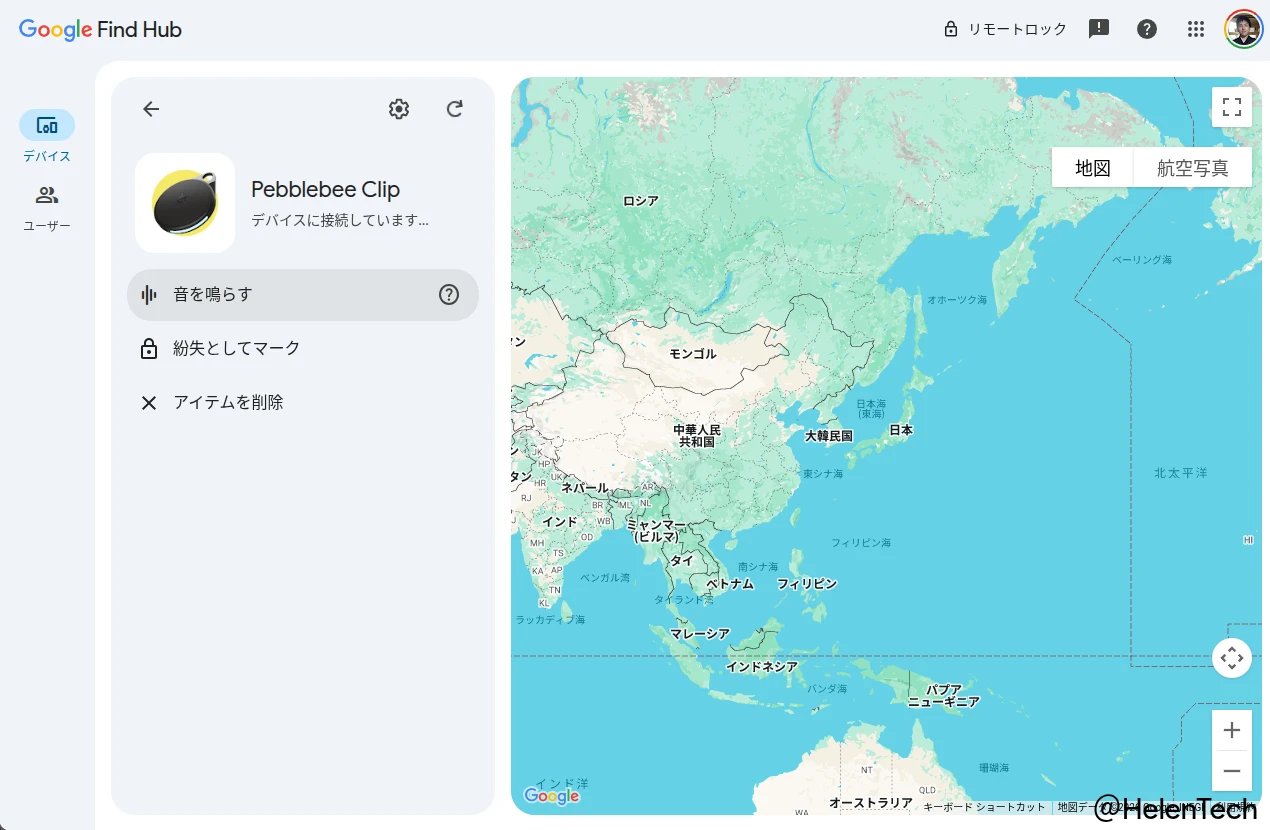The image size is (1270, 830).
Task: Click アイテムを削除 to remove item
Action: click(x=228, y=402)
